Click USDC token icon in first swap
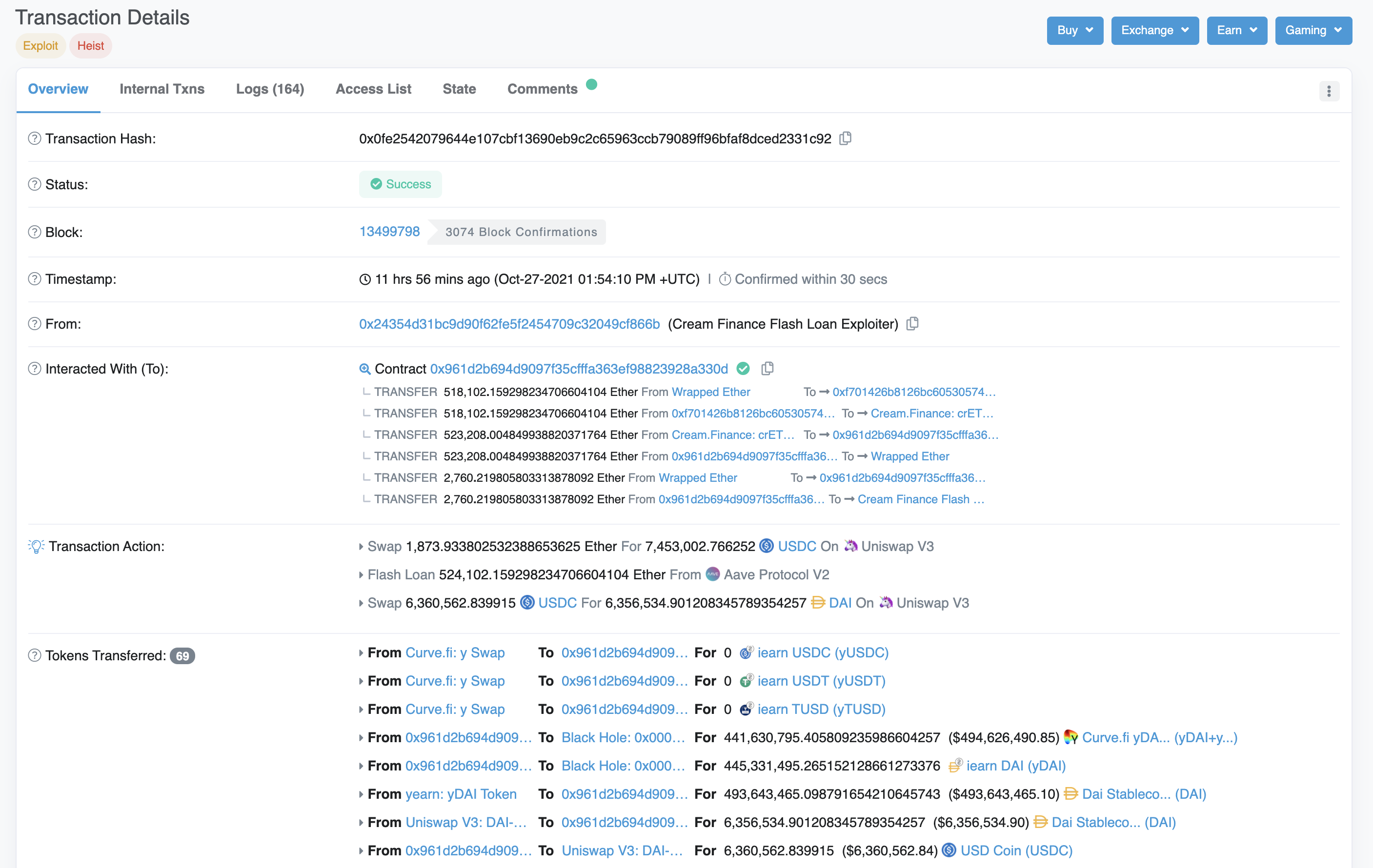 point(767,546)
